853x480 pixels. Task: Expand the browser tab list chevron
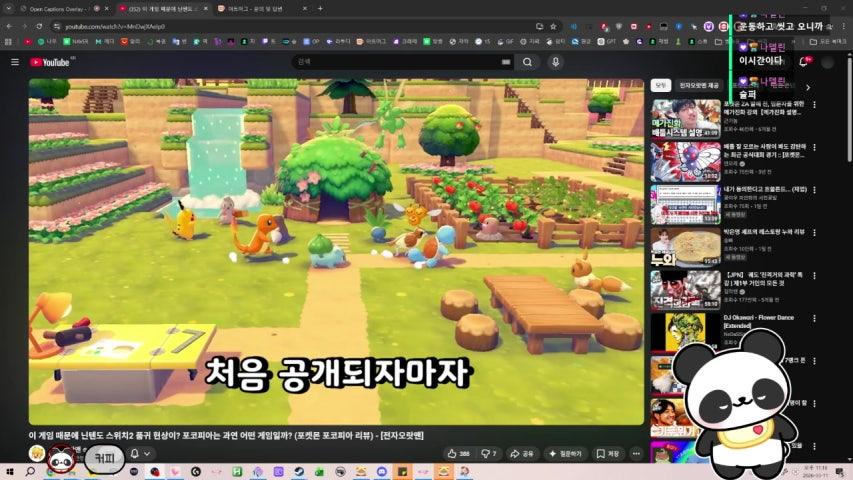click(x=9, y=9)
